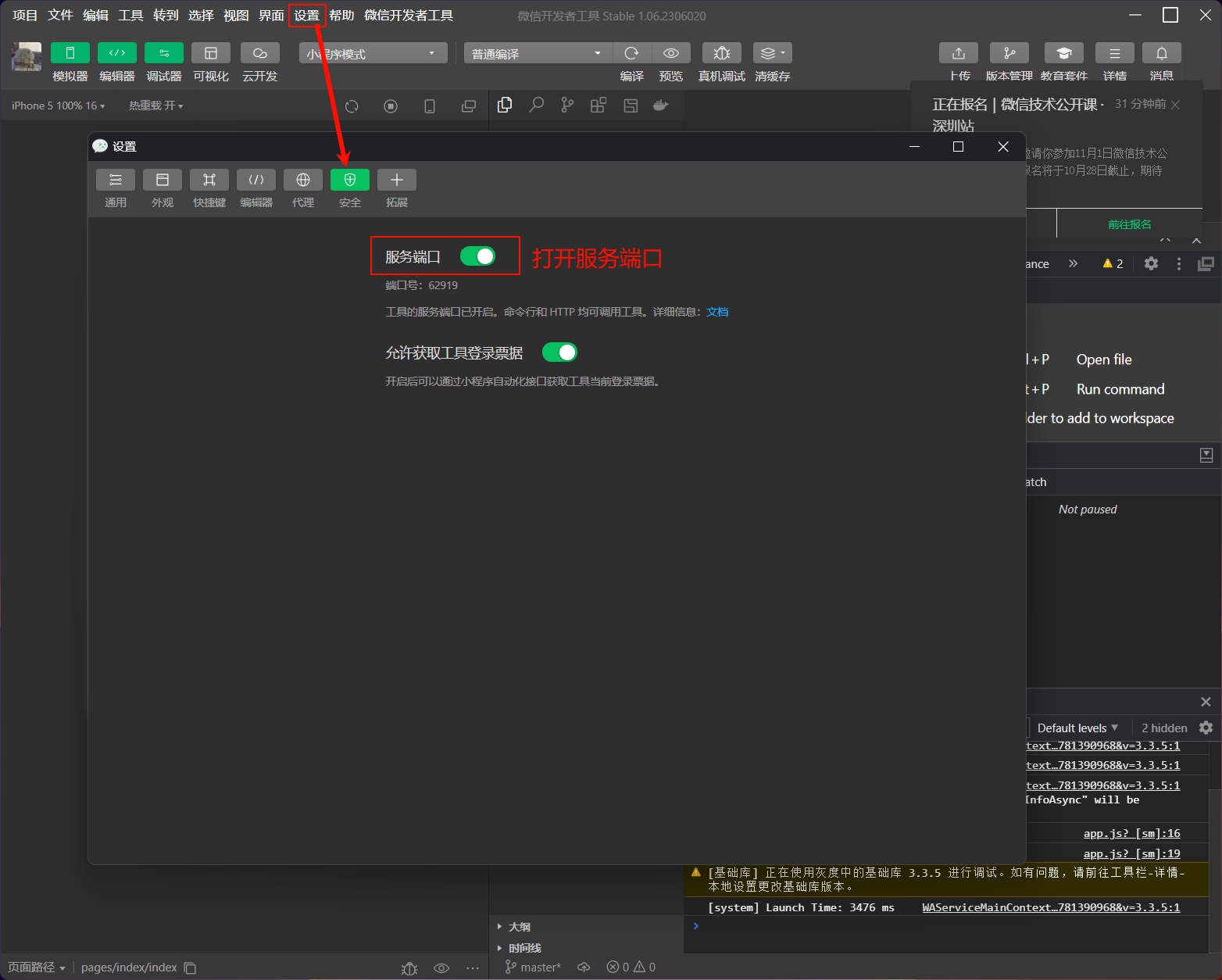Toggle the 模拟器 simulator panel
Screen dimensions: 1222x980
(70, 53)
